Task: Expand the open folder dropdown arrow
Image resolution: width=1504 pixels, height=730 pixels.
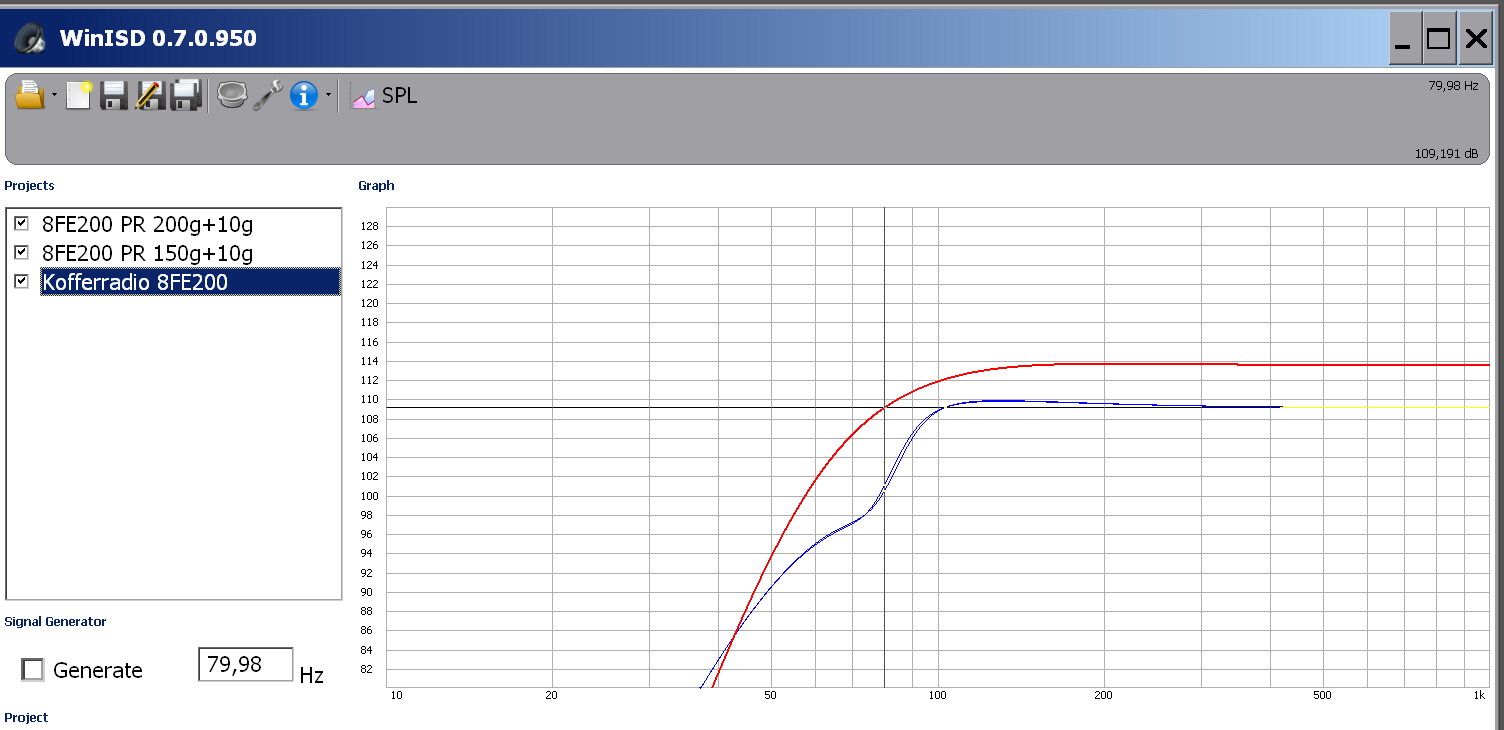Action: coord(54,97)
